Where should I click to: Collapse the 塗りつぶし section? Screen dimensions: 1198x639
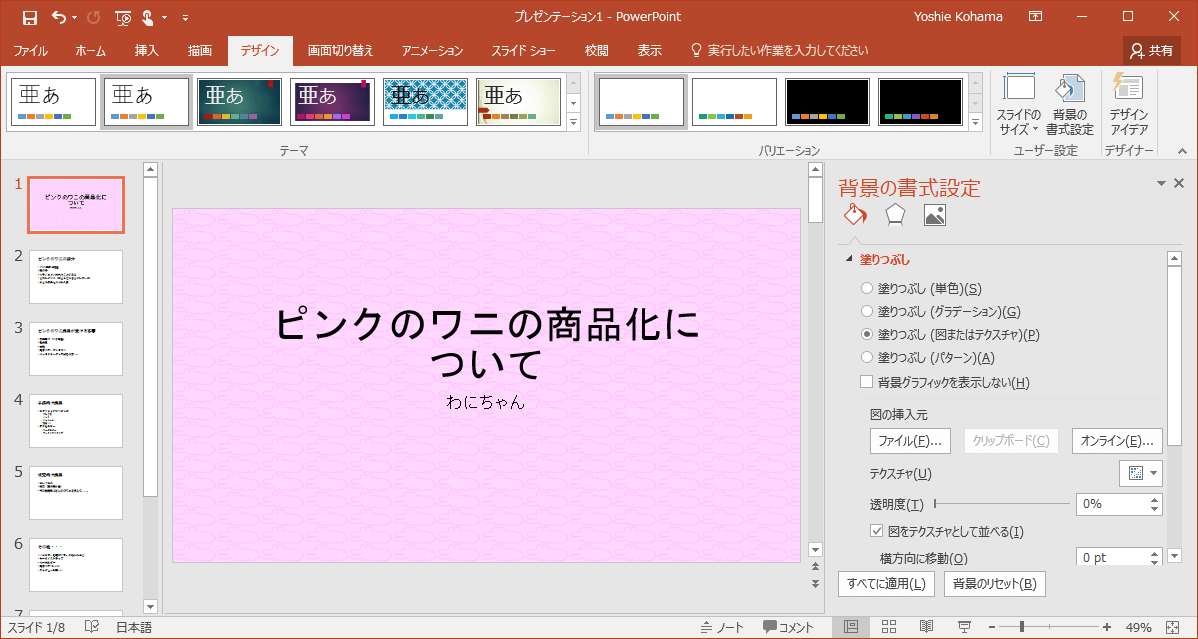[x=850, y=260]
